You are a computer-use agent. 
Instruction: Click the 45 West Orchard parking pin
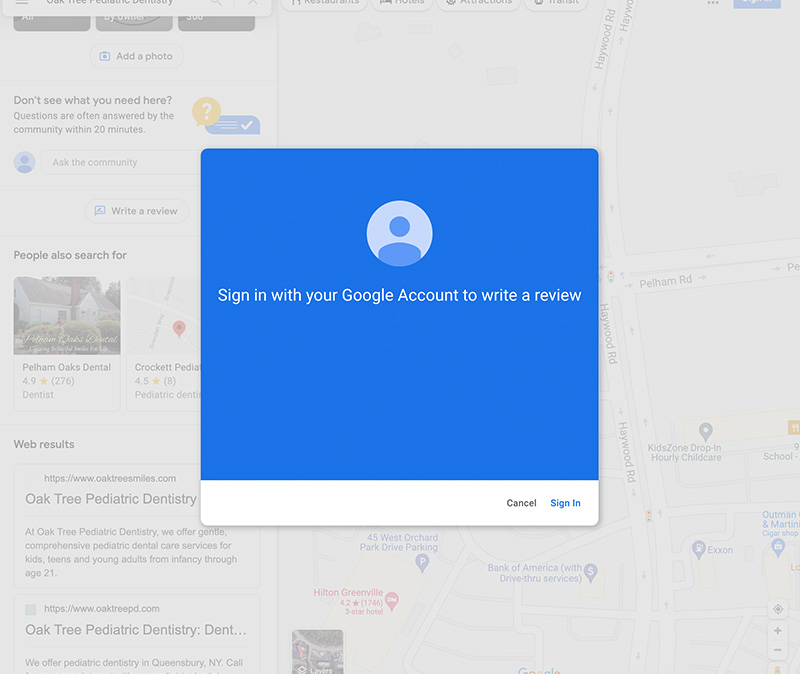pos(422,563)
